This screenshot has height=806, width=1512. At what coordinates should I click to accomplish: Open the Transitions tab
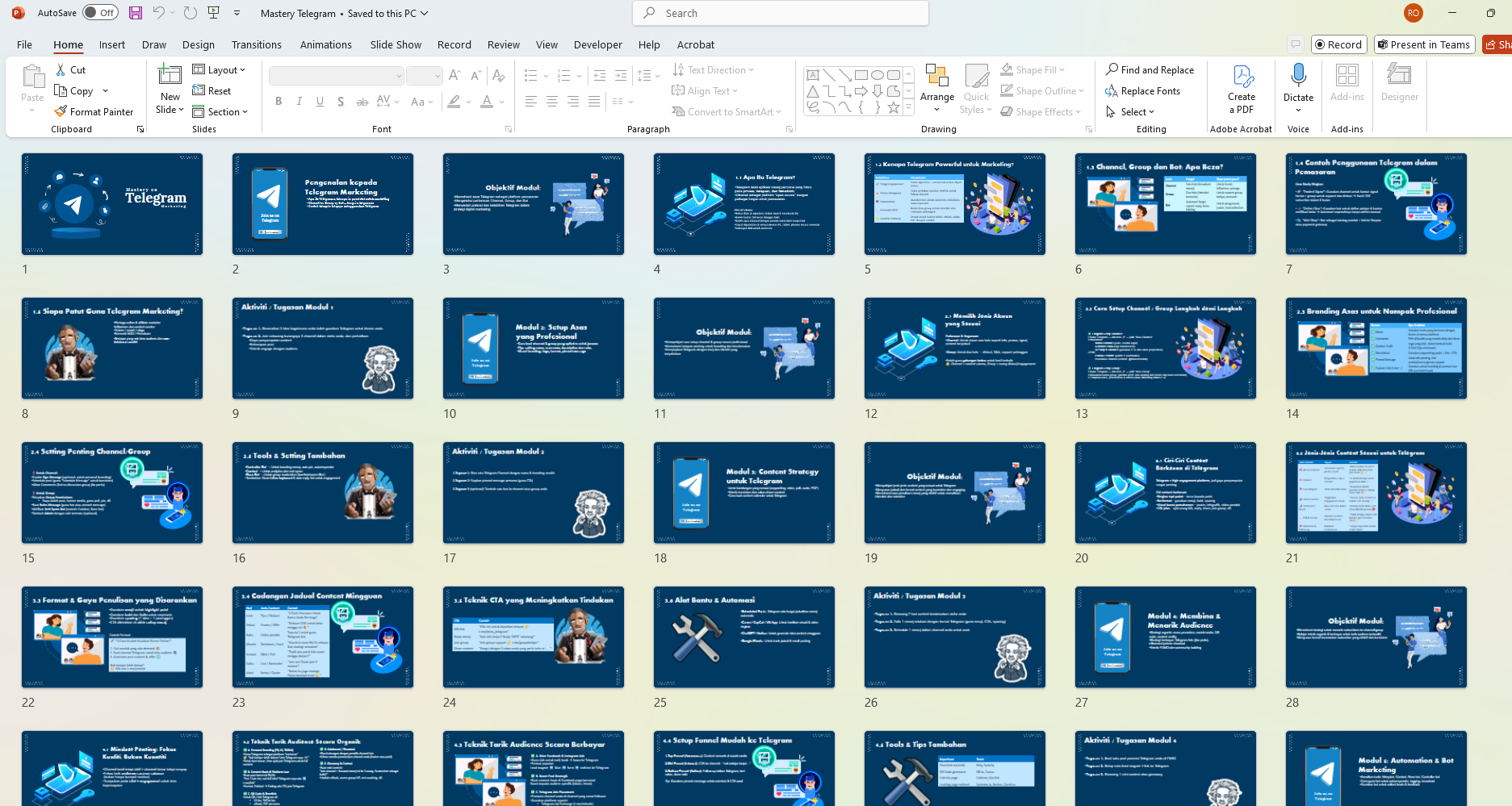point(257,44)
